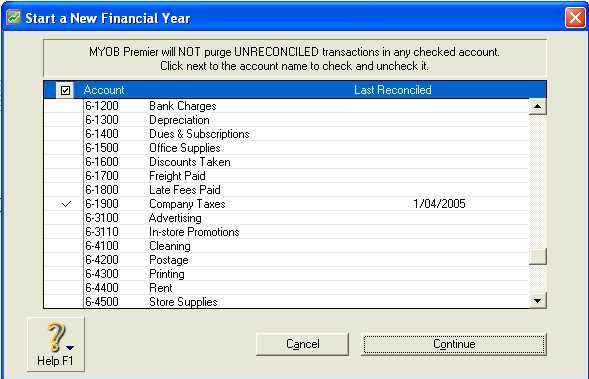The width and height of the screenshot is (589, 379).
Task: Select the Depreciation account name
Action: pos(179,120)
